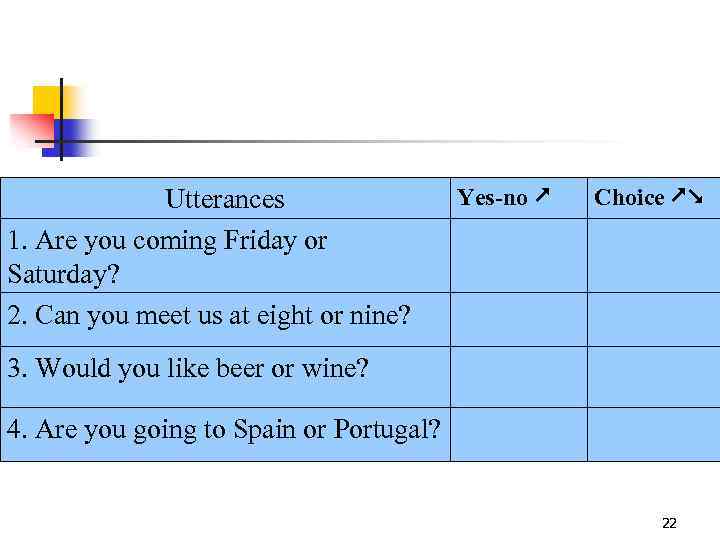Click the slide number 22
Screen dimensions: 720x540
pyautogui.click(x=669, y=523)
